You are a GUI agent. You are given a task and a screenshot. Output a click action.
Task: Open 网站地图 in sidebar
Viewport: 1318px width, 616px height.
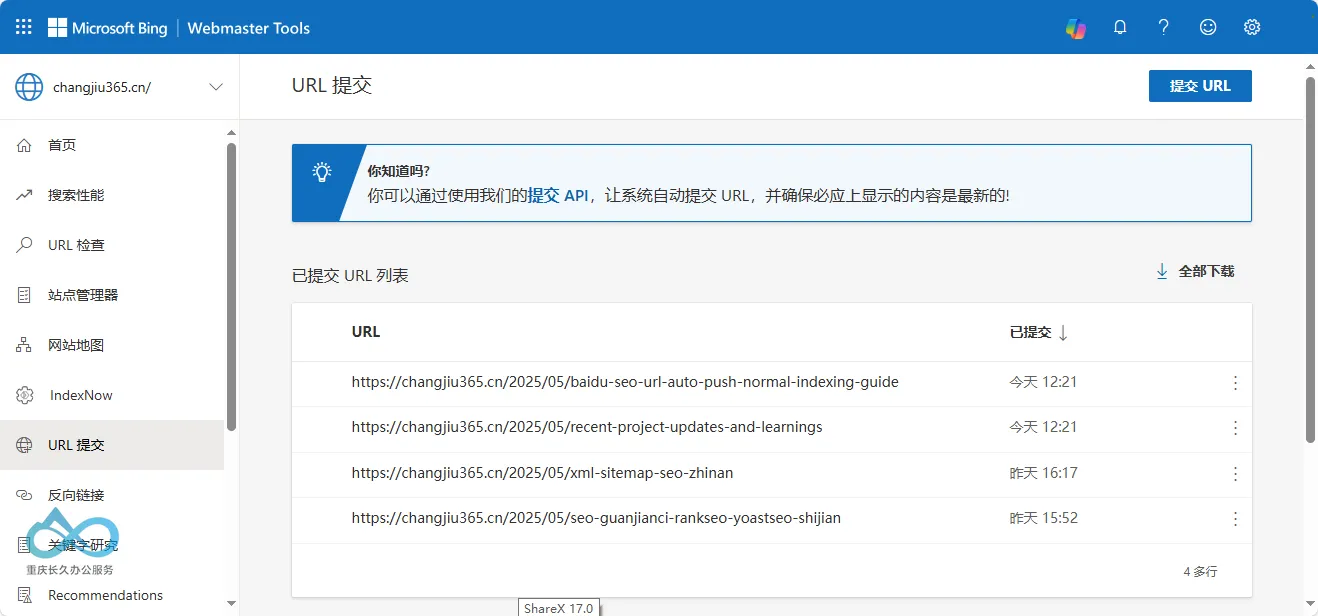(x=112, y=345)
